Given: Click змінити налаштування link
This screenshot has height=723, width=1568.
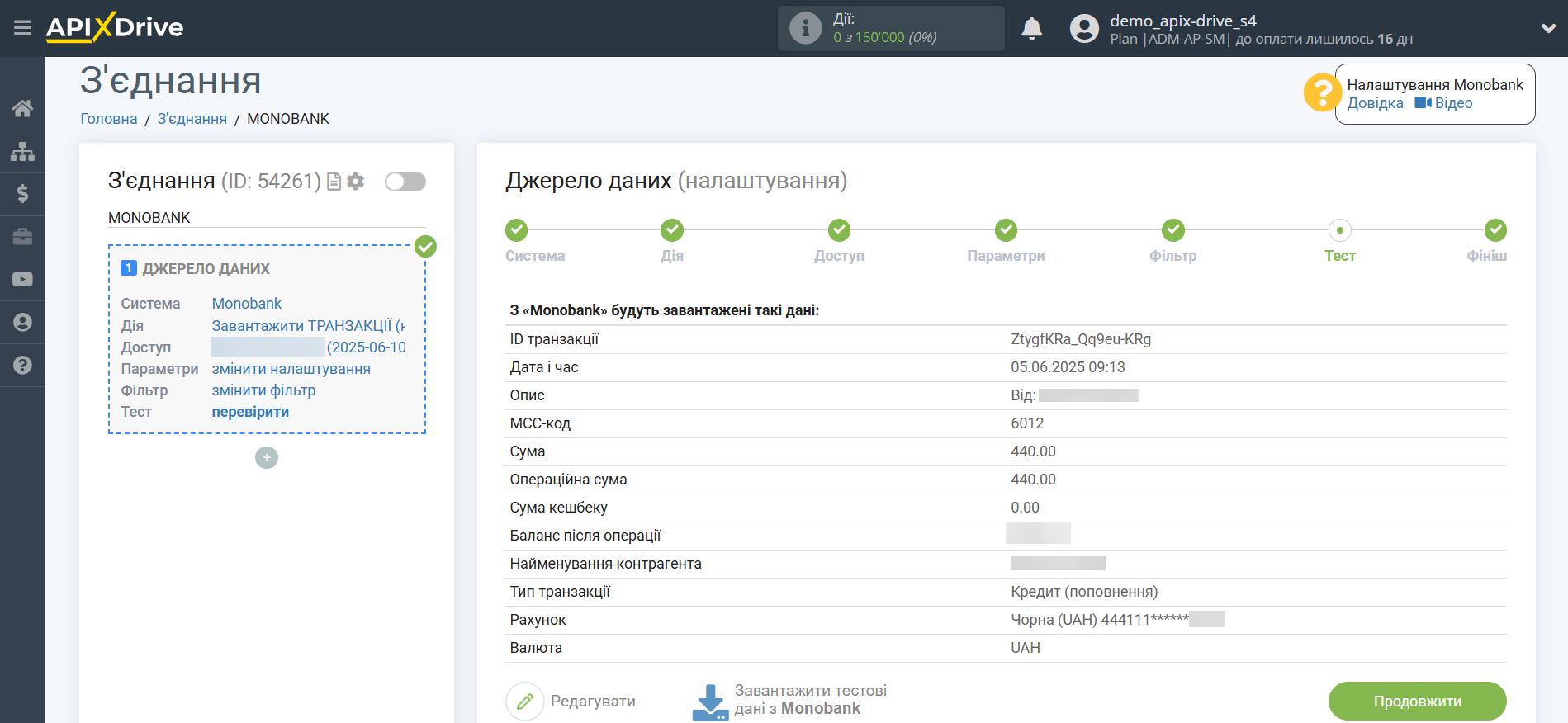Looking at the screenshot, I should tap(291, 369).
